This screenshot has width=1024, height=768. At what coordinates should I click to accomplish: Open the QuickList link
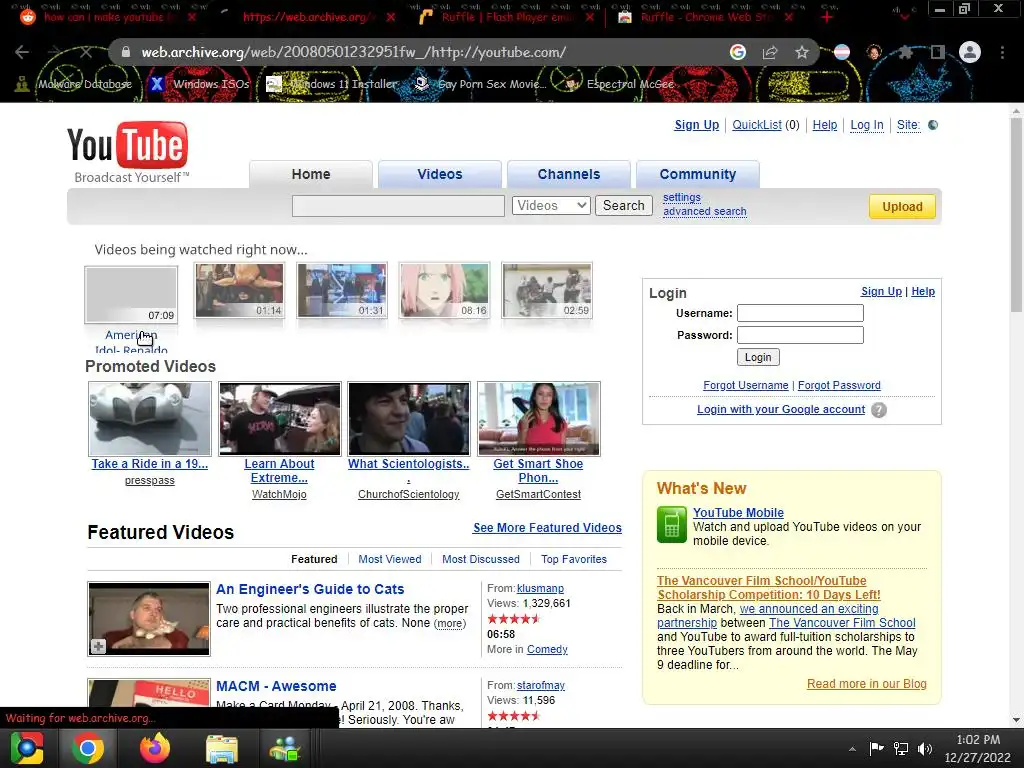756,125
